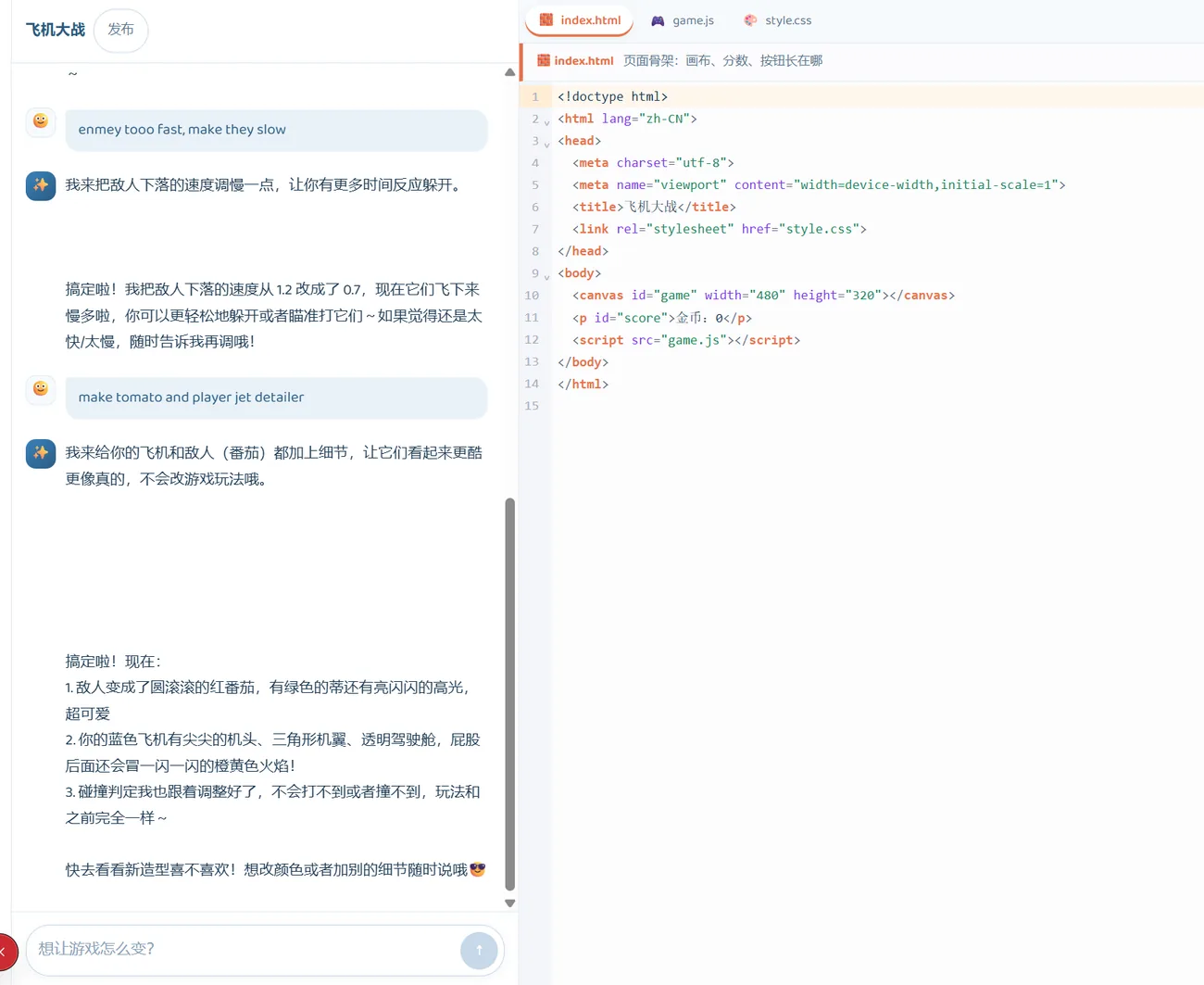Click the AI sparkle avatar beside 我来把敌人下落 reply
1204x985 pixels.
41,185
